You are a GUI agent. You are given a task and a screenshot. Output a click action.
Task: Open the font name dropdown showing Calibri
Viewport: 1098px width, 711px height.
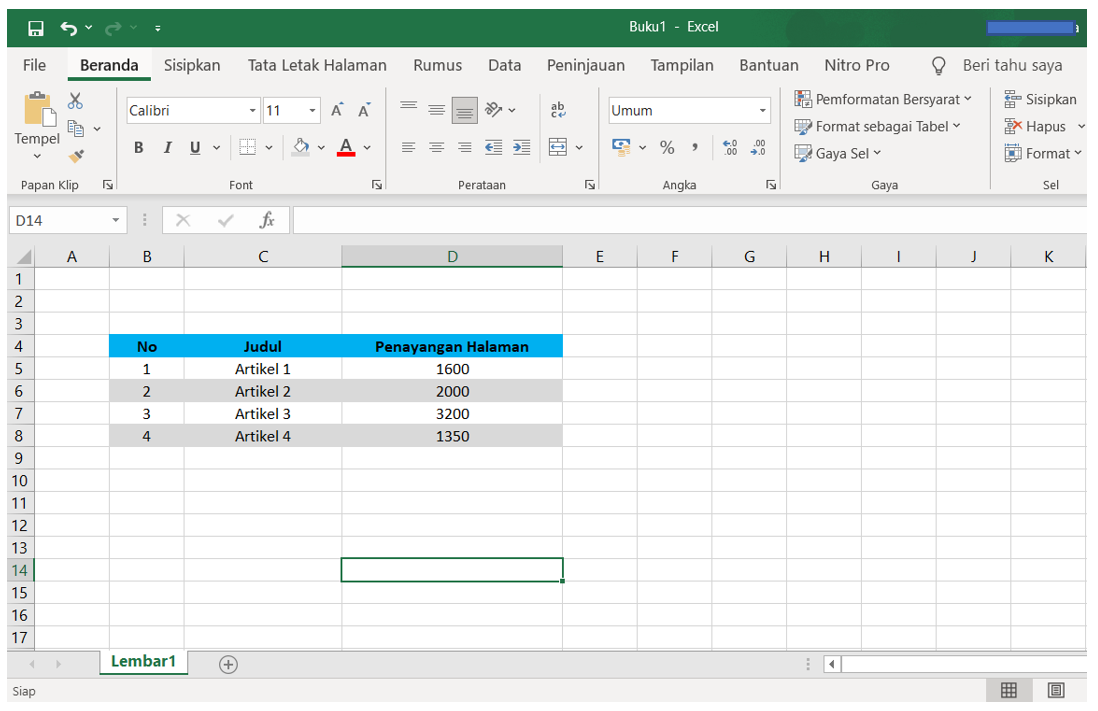pyautogui.click(x=255, y=110)
